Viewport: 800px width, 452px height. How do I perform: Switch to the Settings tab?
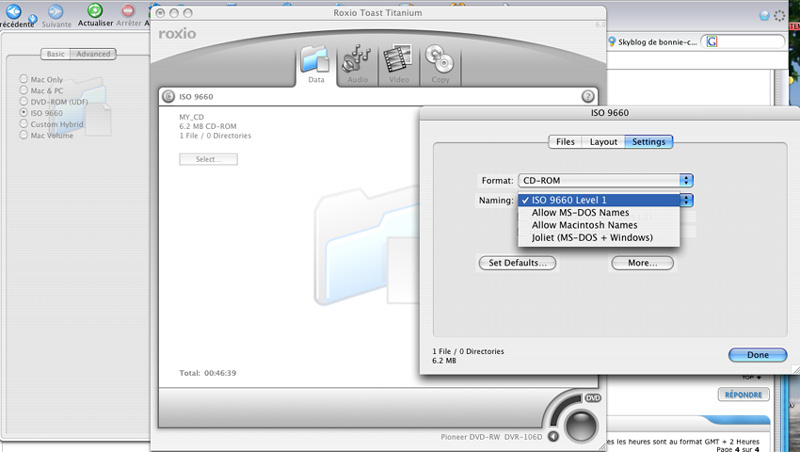pyautogui.click(x=648, y=142)
